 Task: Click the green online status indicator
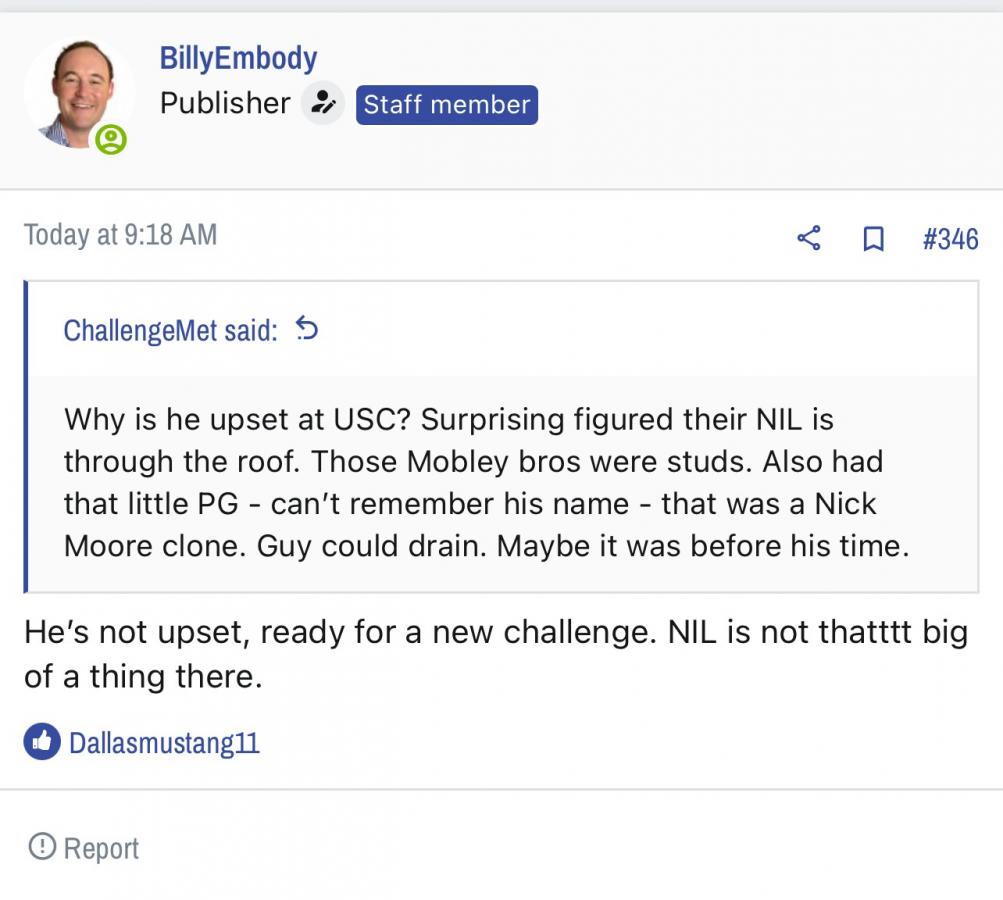point(111,139)
